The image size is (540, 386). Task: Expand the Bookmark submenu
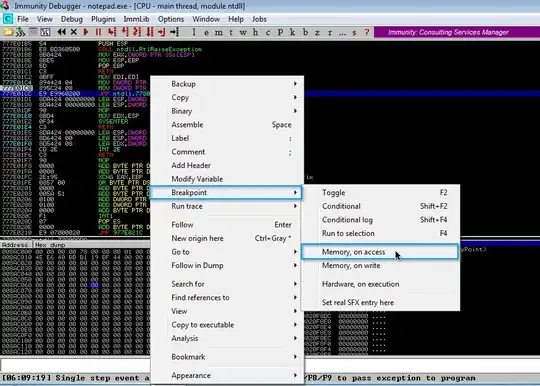pos(227,357)
